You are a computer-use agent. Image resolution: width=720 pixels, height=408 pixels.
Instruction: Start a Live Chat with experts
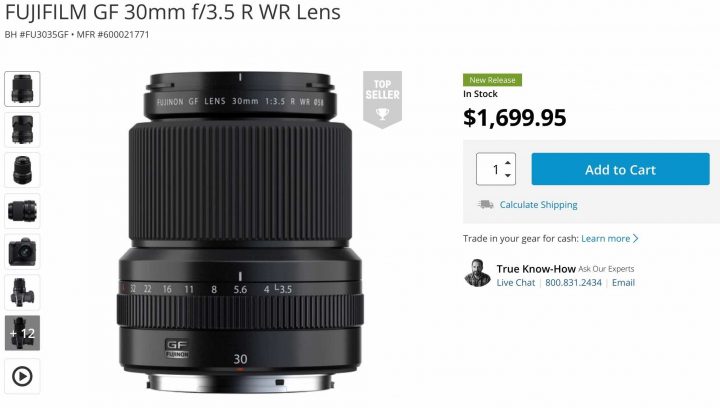(x=516, y=283)
